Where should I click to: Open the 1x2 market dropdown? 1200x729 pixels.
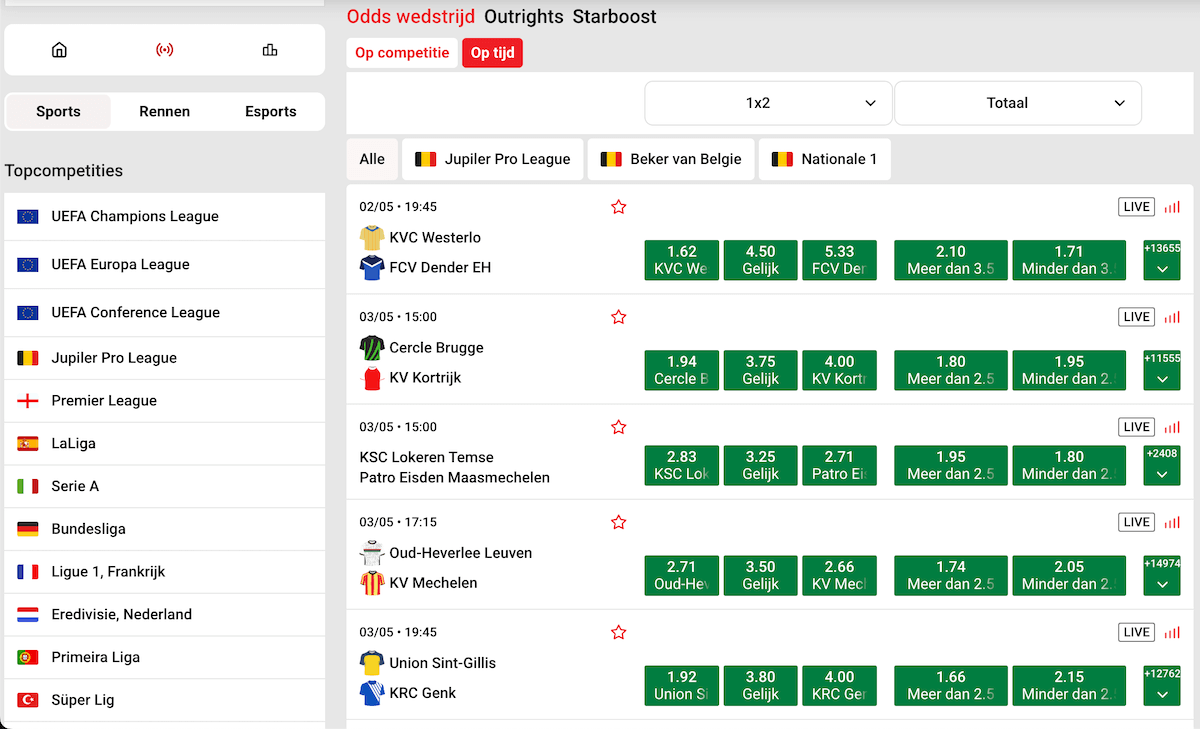point(767,102)
